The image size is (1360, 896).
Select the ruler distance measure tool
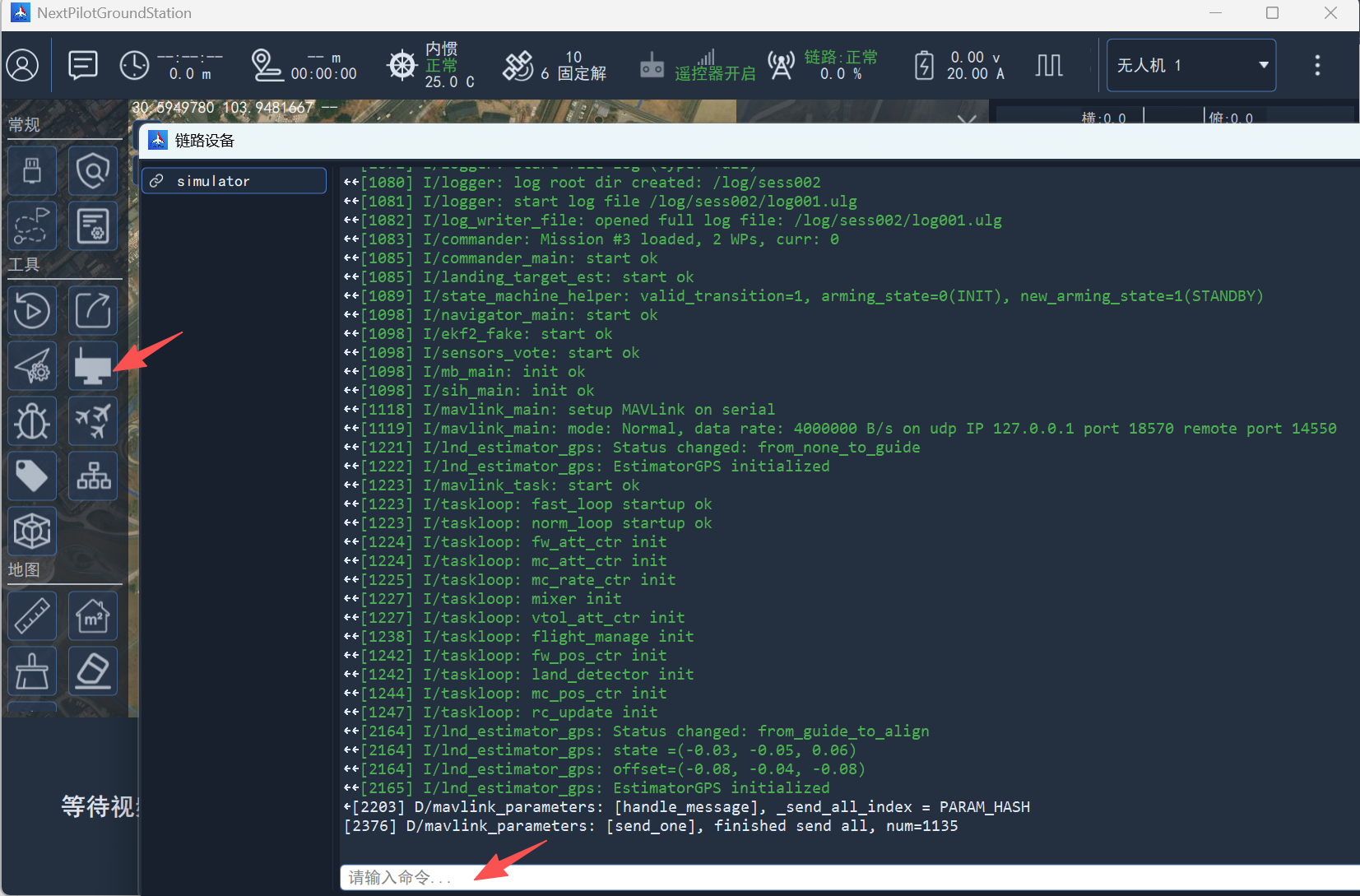pyautogui.click(x=32, y=615)
